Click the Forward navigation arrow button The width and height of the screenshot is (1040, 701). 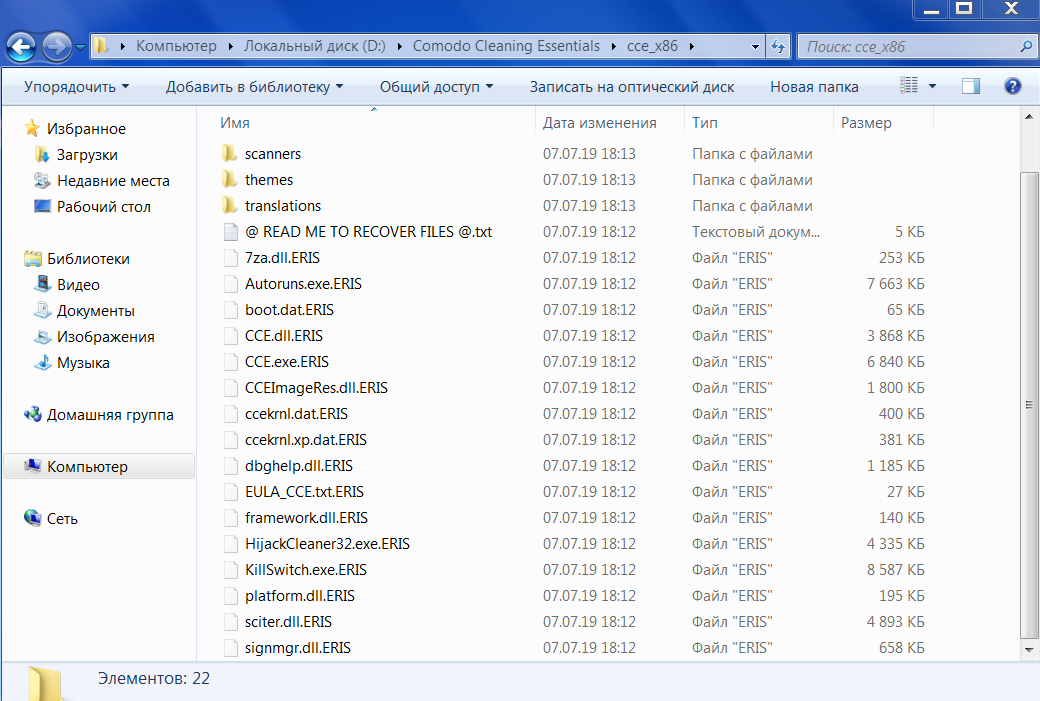pyautogui.click(x=57, y=47)
